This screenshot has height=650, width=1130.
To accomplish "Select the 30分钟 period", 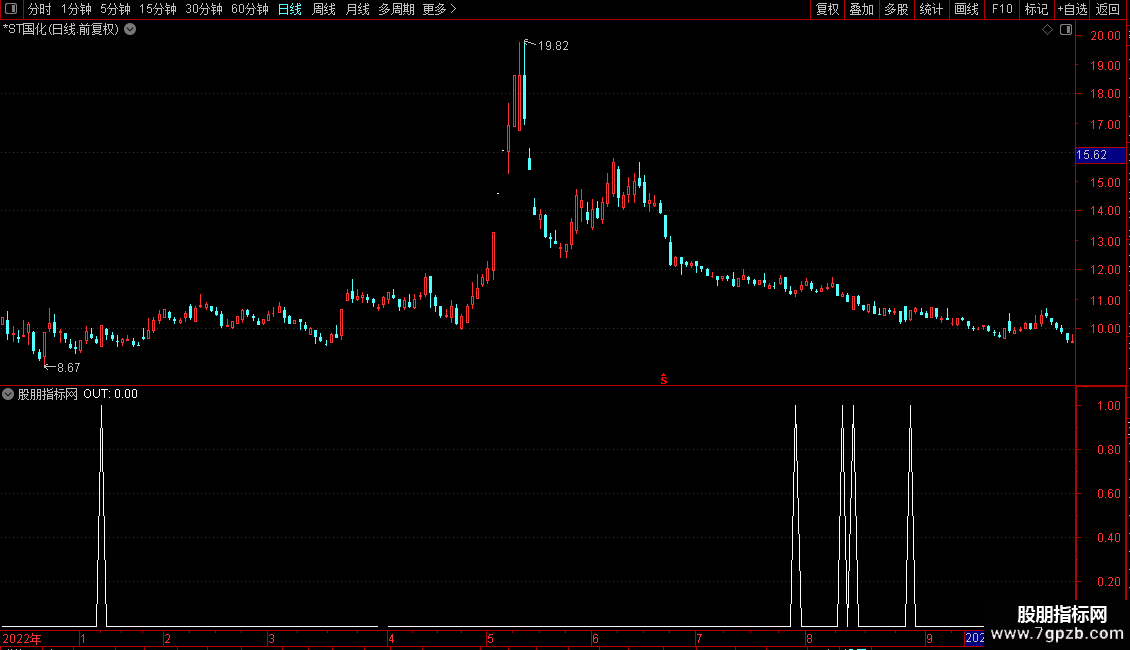I will tap(204, 9).
